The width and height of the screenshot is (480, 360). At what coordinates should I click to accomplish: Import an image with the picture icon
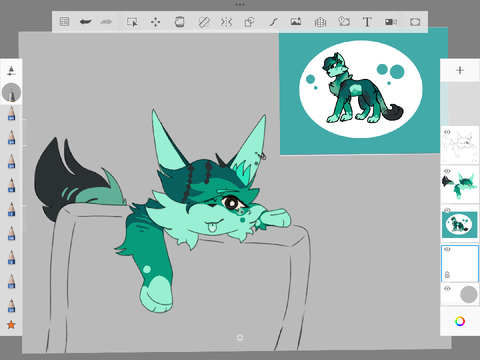click(296, 22)
